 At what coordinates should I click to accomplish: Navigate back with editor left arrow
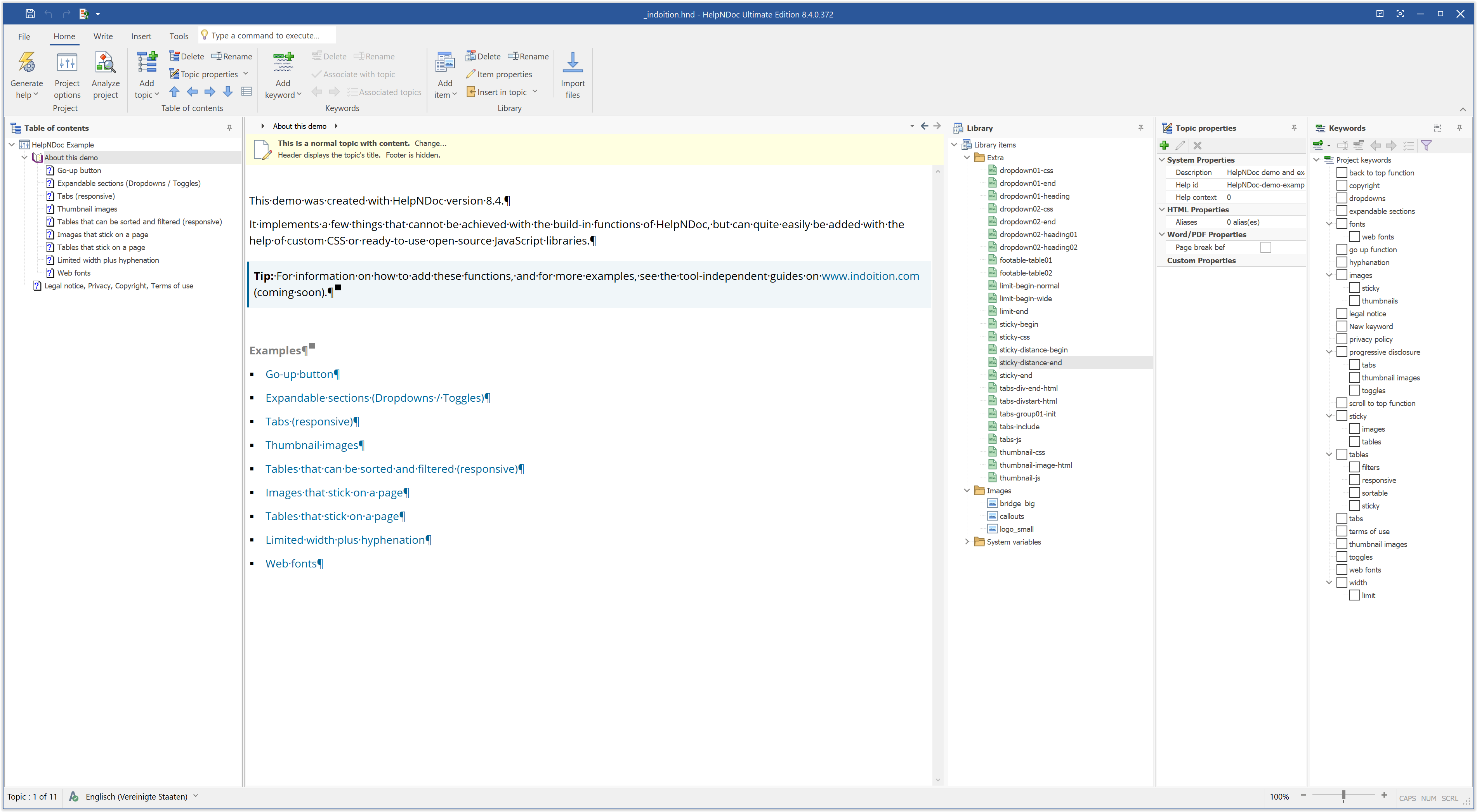[x=924, y=126]
